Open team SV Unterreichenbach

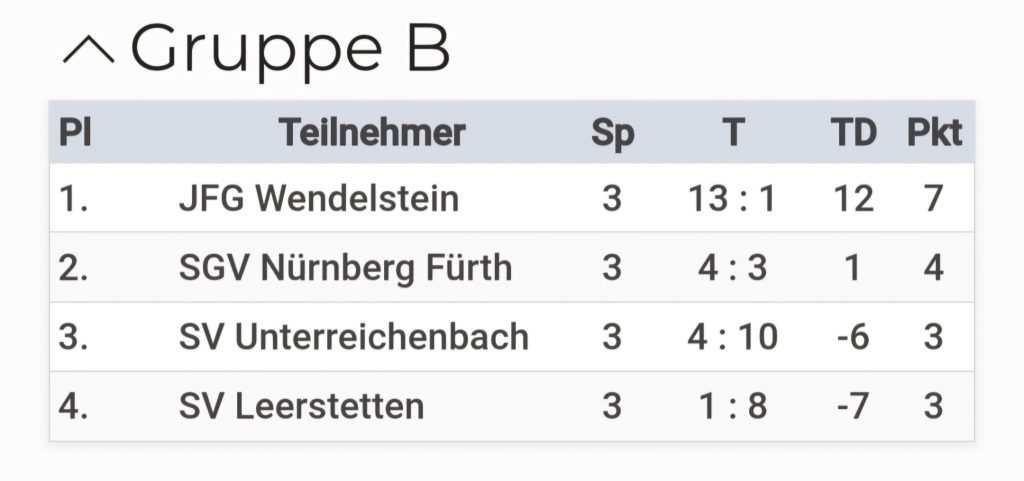click(x=354, y=337)
